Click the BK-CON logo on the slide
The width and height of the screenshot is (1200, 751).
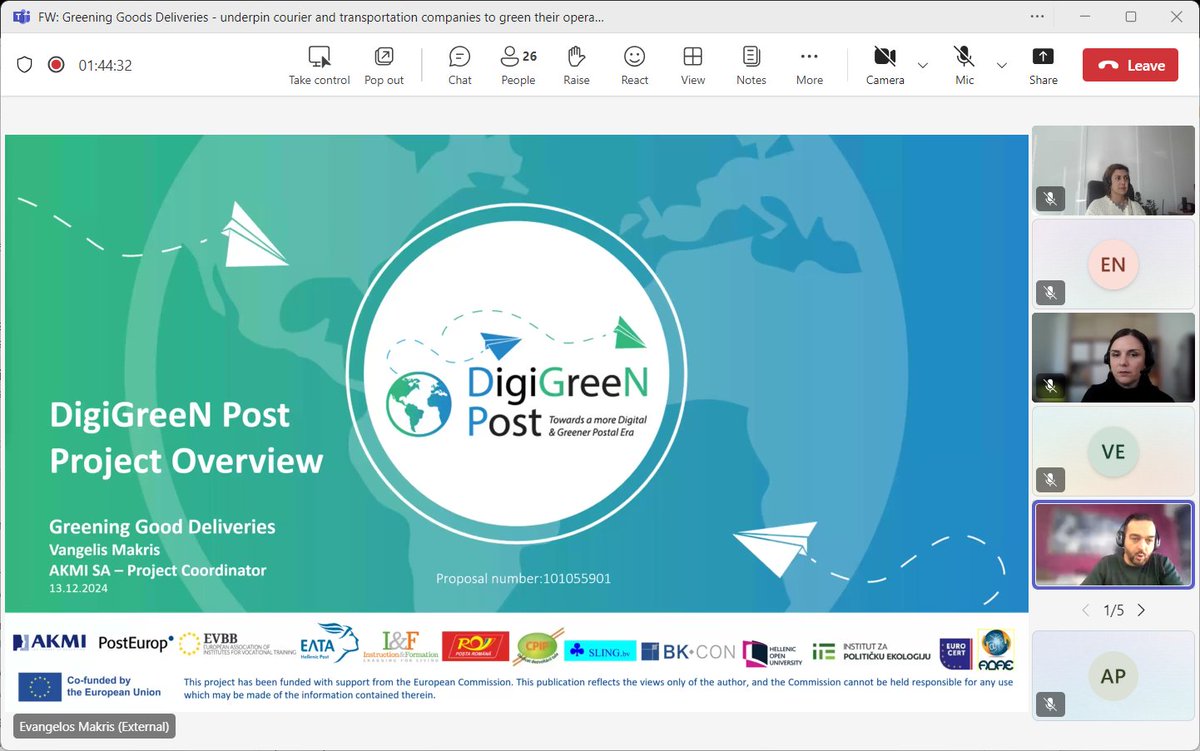(x=688, y=652)
